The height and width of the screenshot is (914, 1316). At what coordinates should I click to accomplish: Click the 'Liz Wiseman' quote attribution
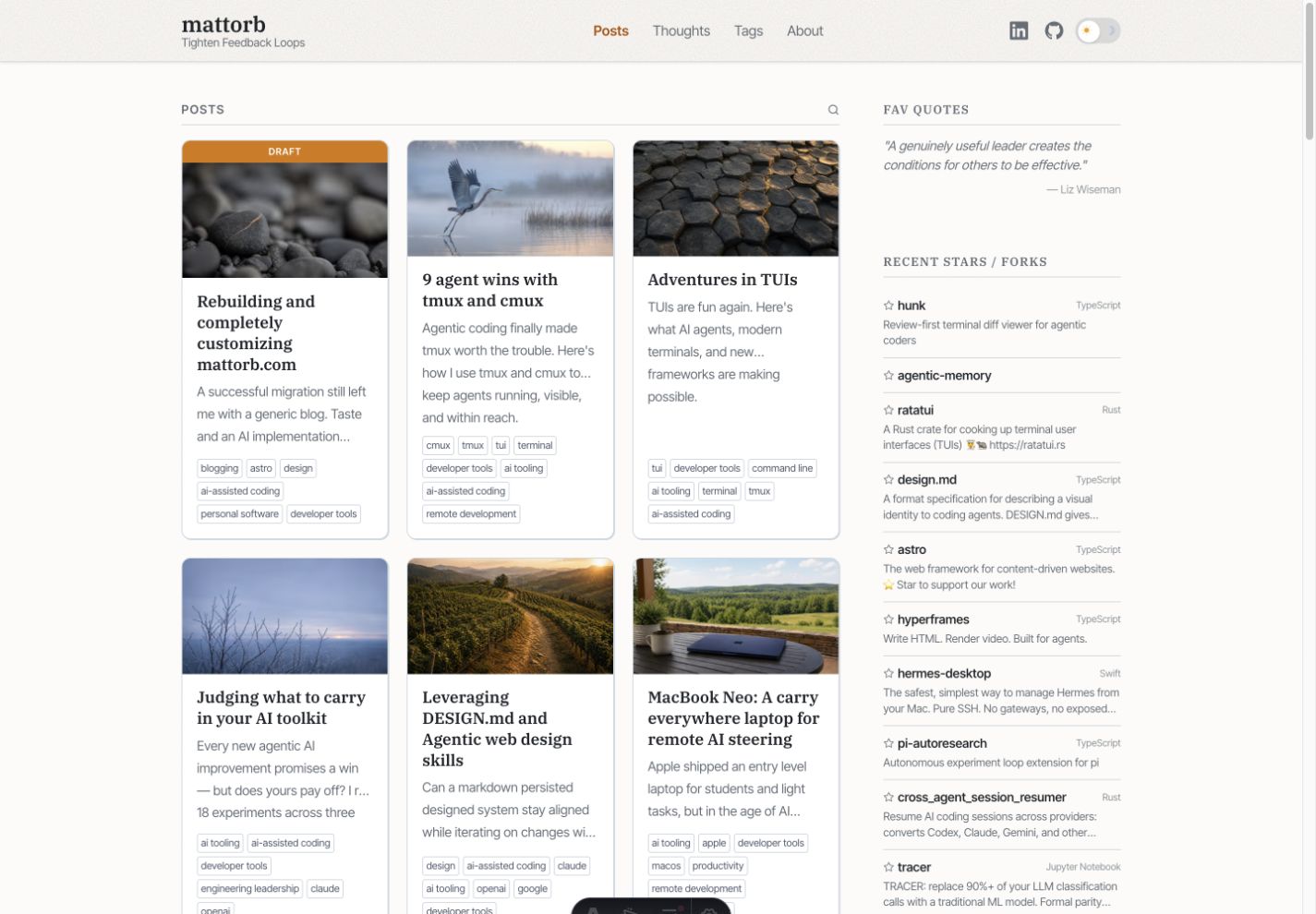click(x=1083, y=190)
